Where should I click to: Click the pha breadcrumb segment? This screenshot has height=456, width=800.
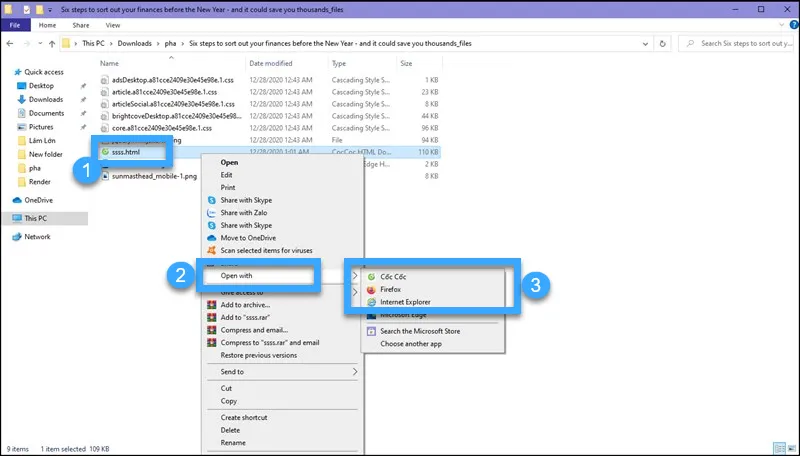170,43
